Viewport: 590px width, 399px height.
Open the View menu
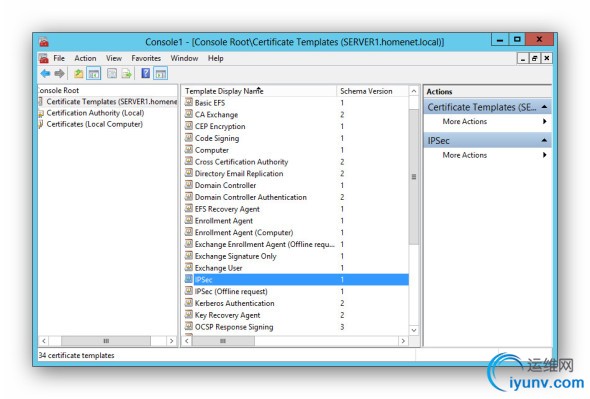point(114,58)
